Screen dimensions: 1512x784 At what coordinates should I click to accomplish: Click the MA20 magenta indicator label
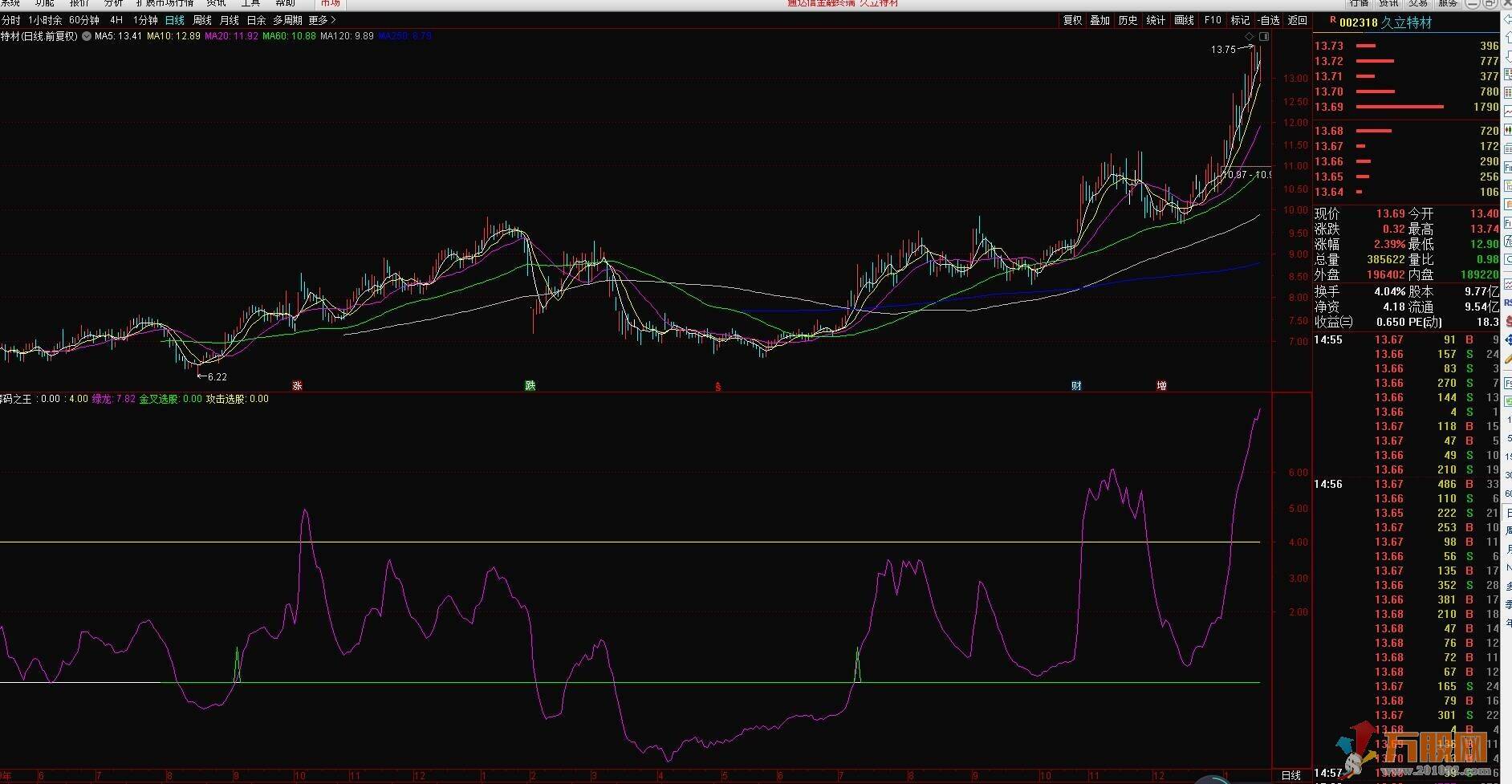[231, 36]
